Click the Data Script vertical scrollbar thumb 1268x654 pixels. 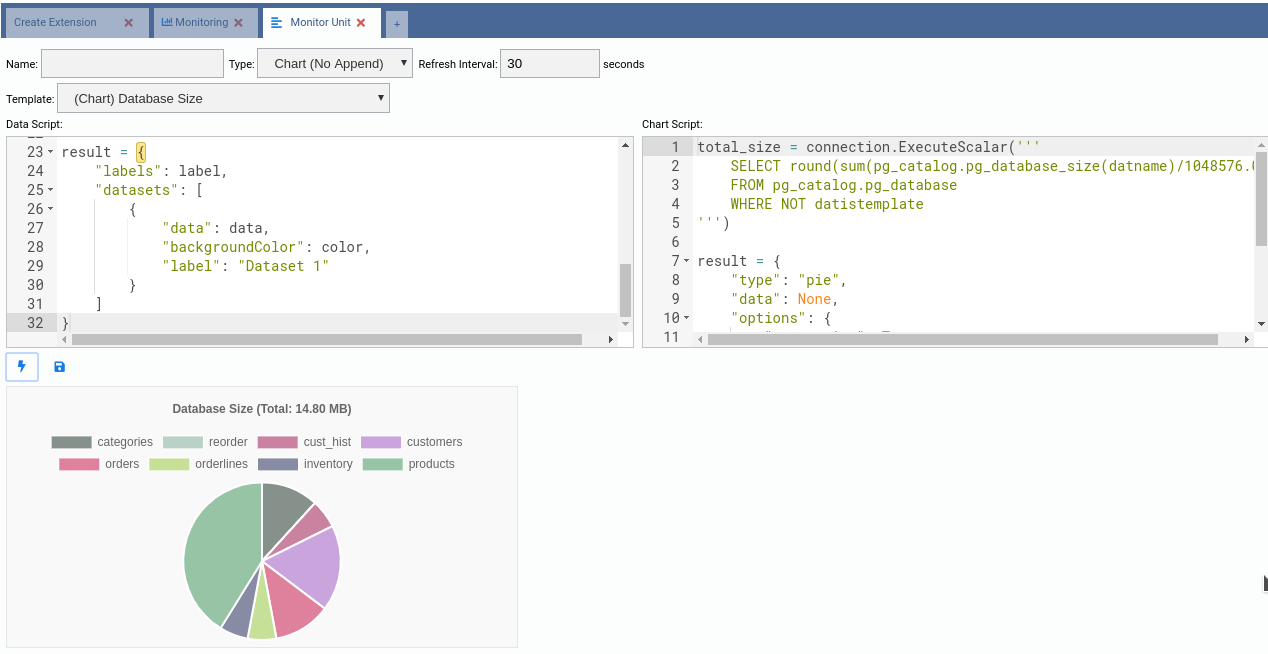(626, 290)
